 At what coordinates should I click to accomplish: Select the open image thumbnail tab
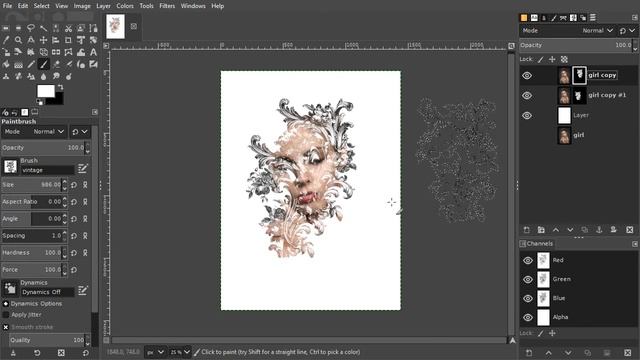pos(116,26)
